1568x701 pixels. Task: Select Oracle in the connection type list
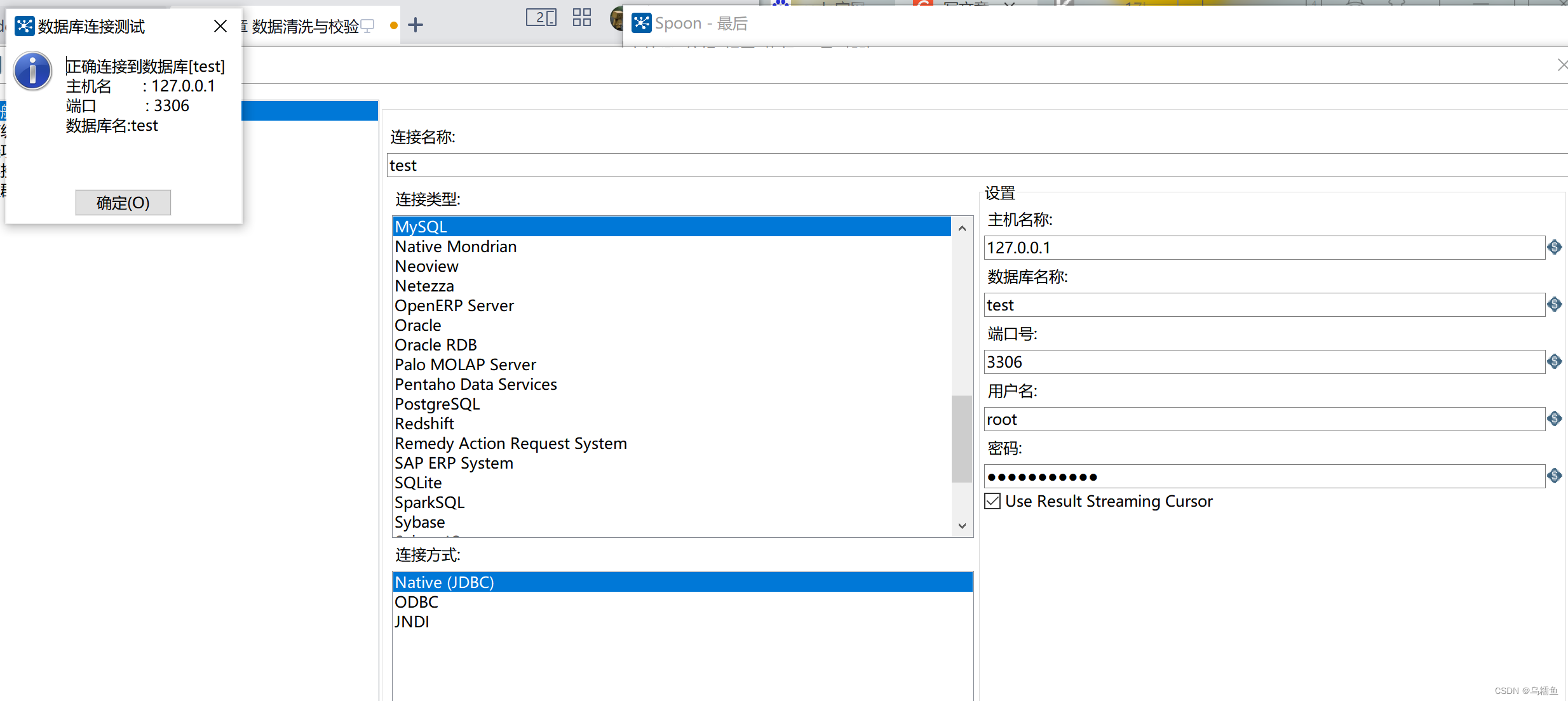(x=418, y=326)
